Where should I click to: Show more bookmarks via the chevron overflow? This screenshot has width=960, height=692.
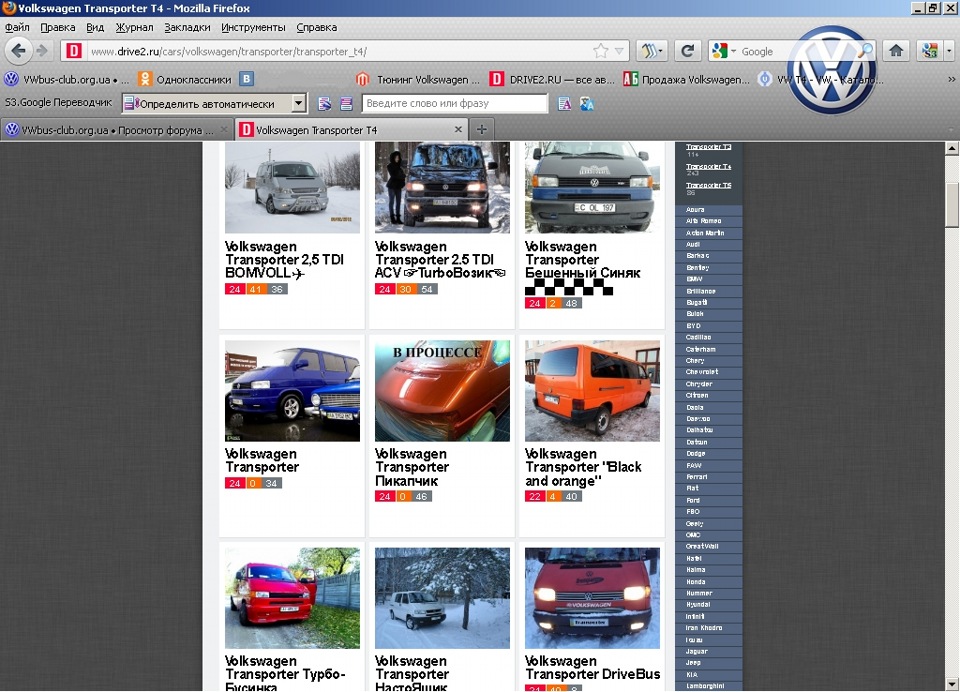(951, 80)
